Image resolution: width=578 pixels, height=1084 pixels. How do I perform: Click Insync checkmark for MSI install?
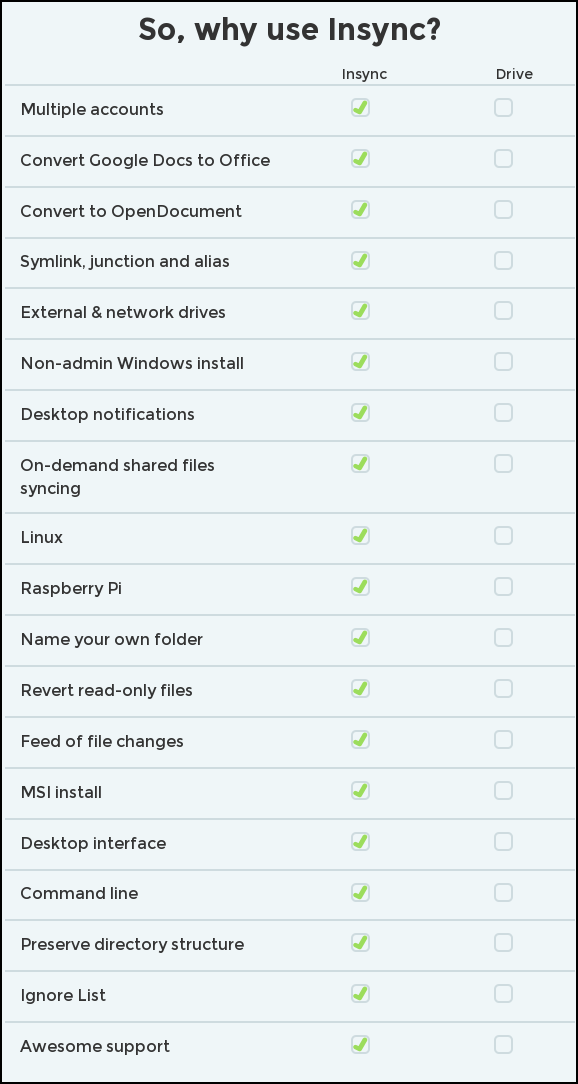[x=360, y=790]
